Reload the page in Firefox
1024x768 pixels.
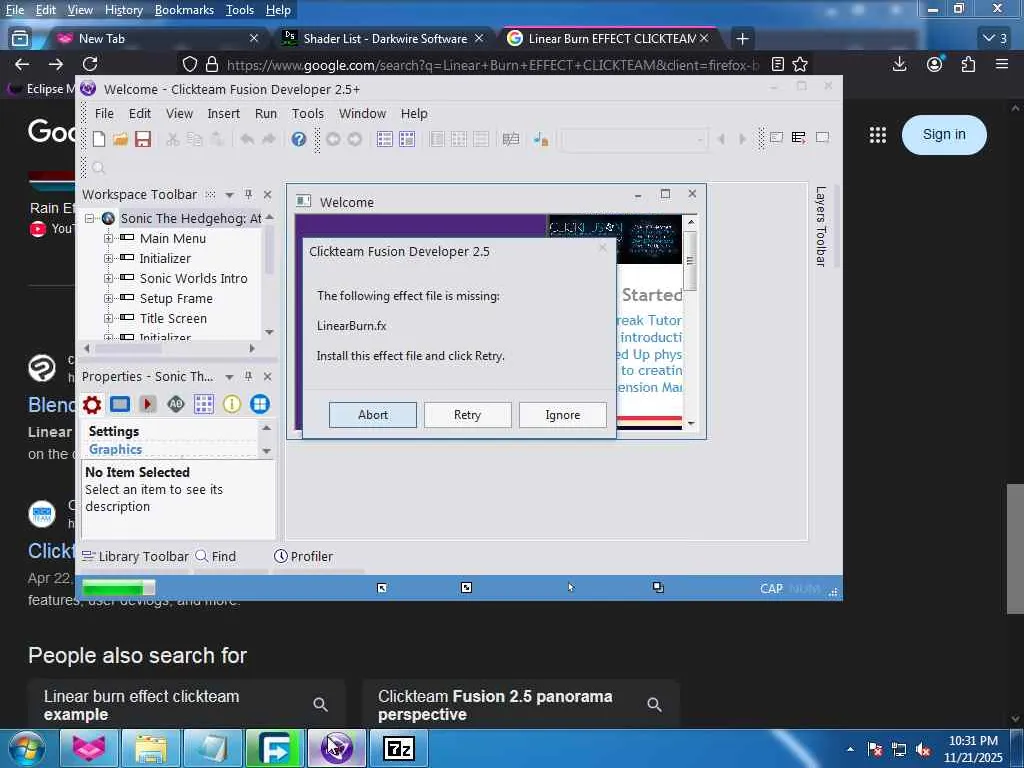pos(90,64)
